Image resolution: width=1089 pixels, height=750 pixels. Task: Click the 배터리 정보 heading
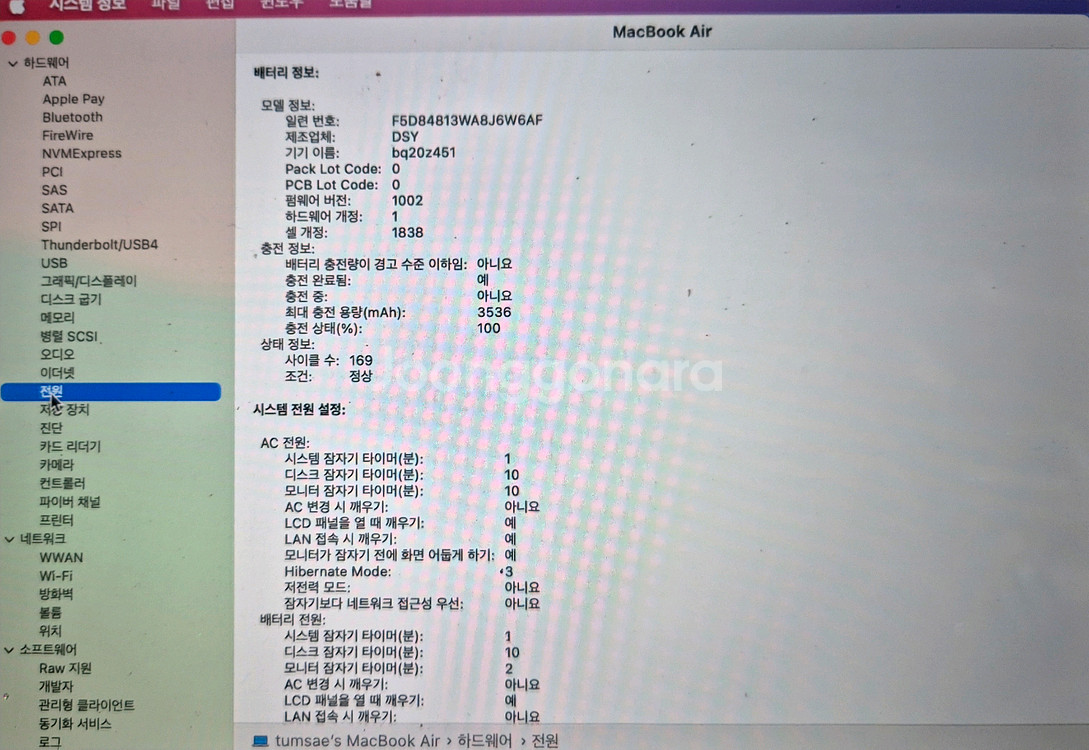286,73
